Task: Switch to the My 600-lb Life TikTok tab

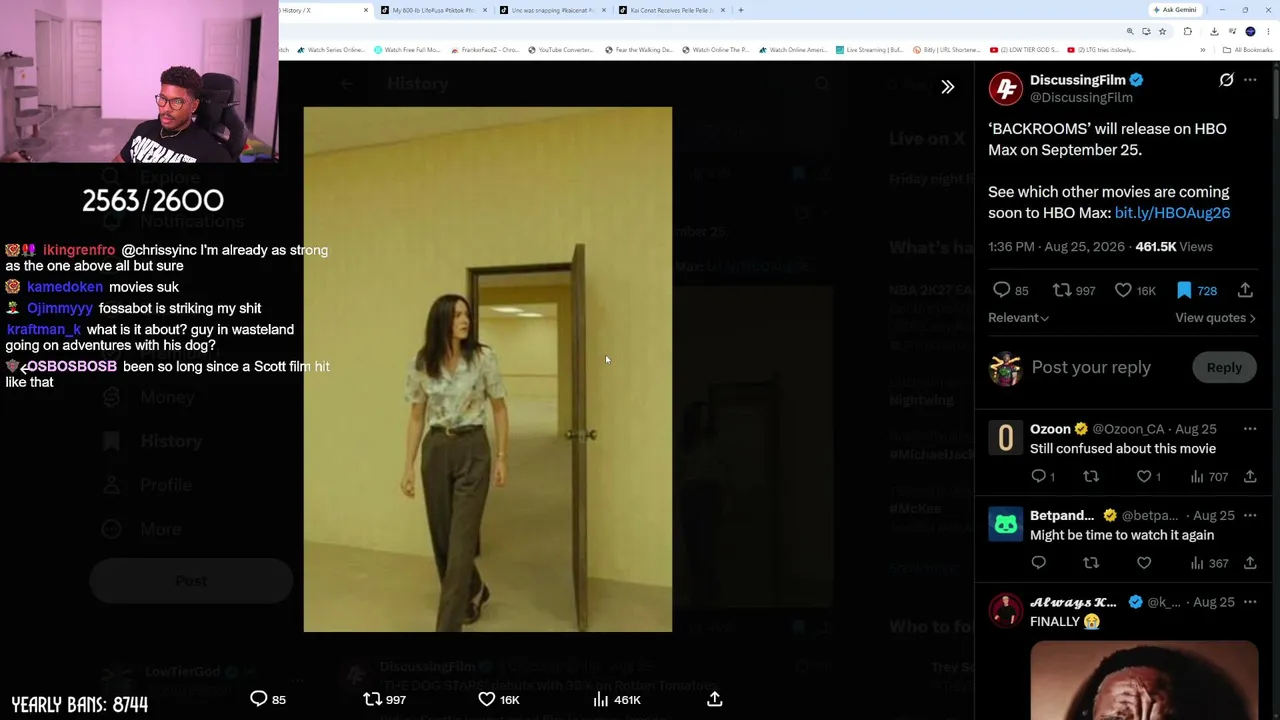Action: point(432,10)
